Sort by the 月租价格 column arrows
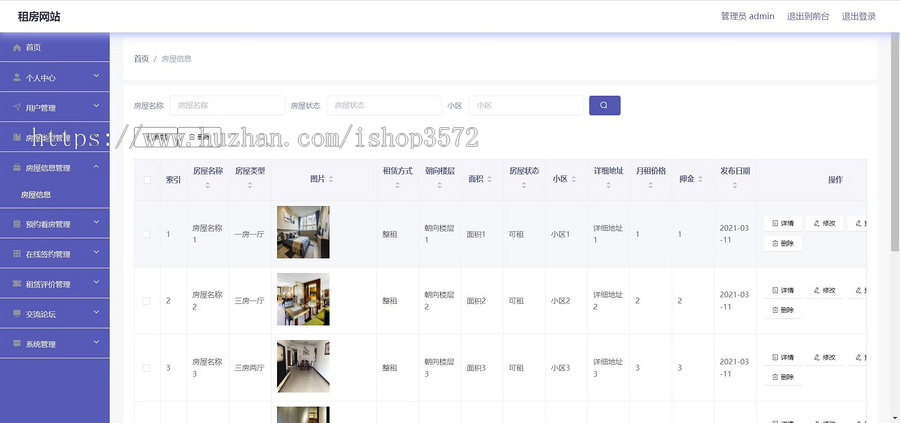900x423 pixels. [x=650, y=185]
